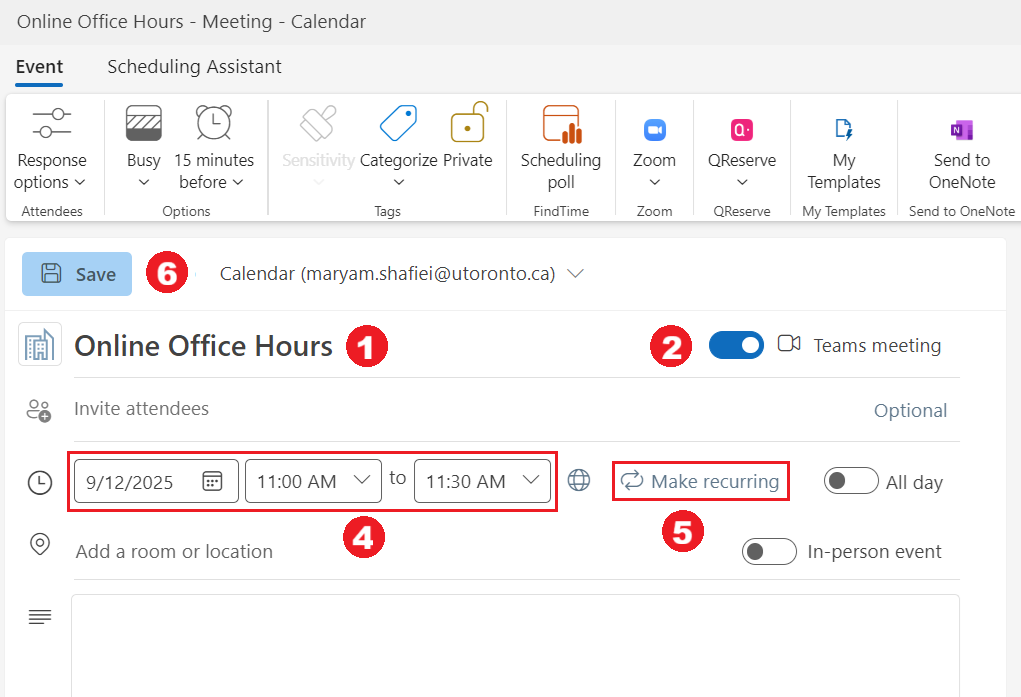This screenshot has height=697, width=1021.
Task: Click Make recurring
Action: tap(700, 481)
